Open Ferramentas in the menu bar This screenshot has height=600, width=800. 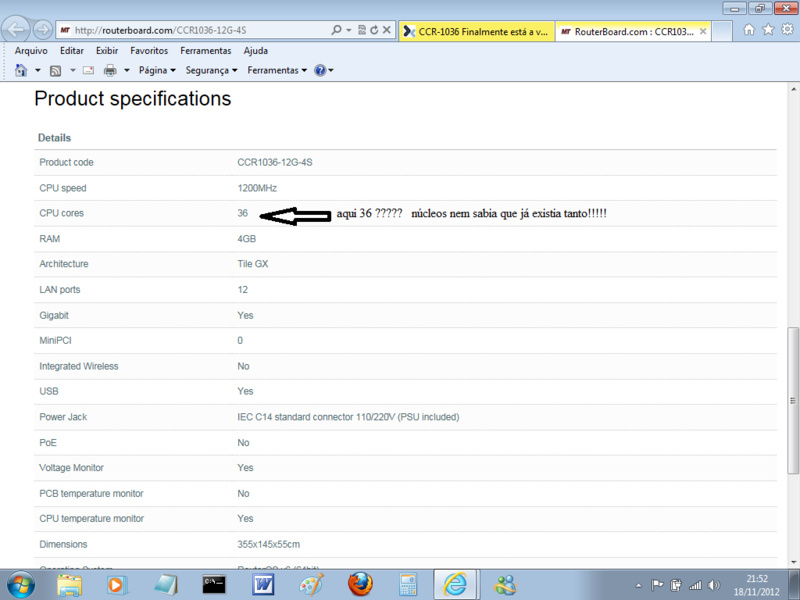206,51
